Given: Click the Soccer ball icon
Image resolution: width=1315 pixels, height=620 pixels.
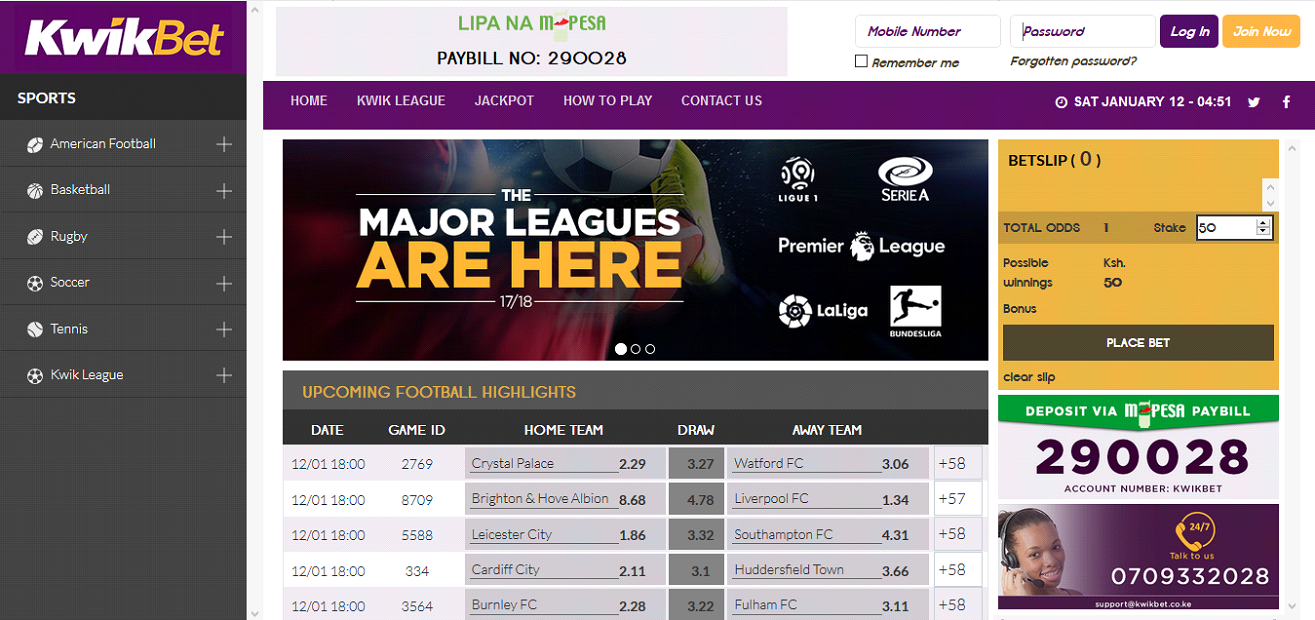Looking at the screenshot, I should pos(34,283).
